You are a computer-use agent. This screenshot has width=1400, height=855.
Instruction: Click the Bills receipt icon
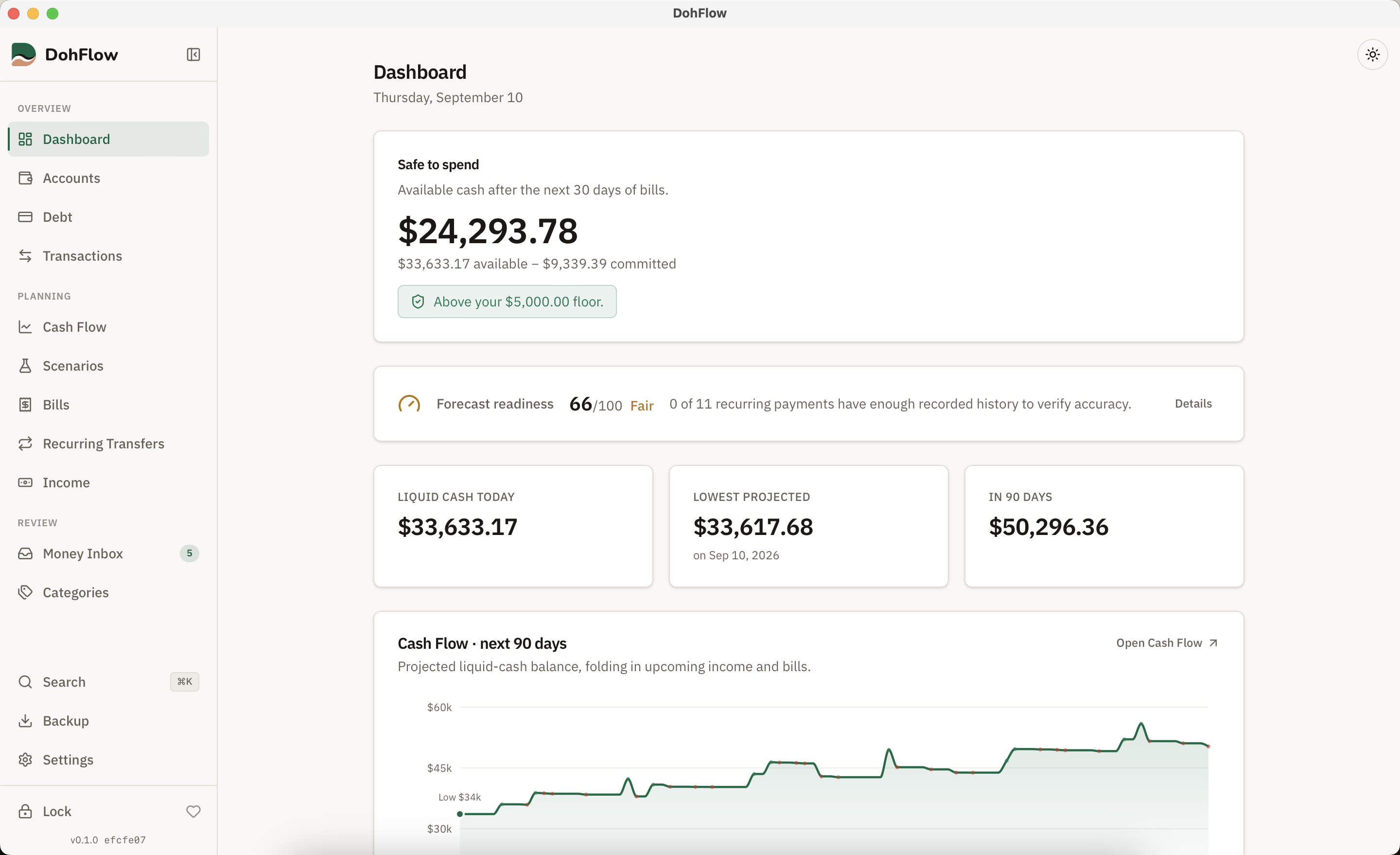[25, 405]
